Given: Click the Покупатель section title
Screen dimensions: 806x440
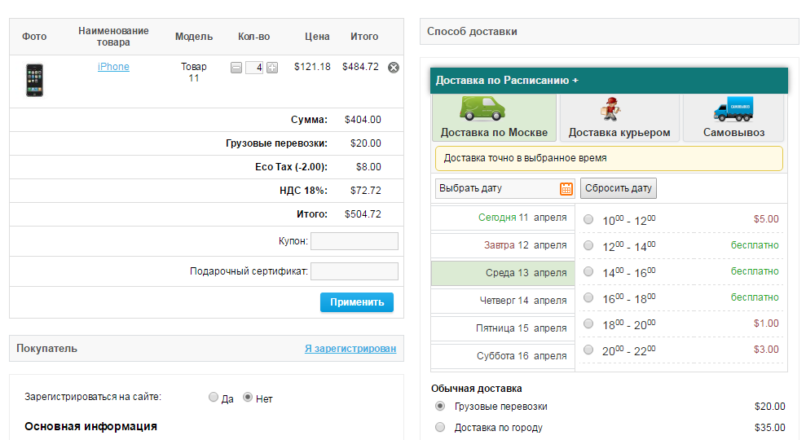Looking at the screenshot, I should click(x=47, y=349).
